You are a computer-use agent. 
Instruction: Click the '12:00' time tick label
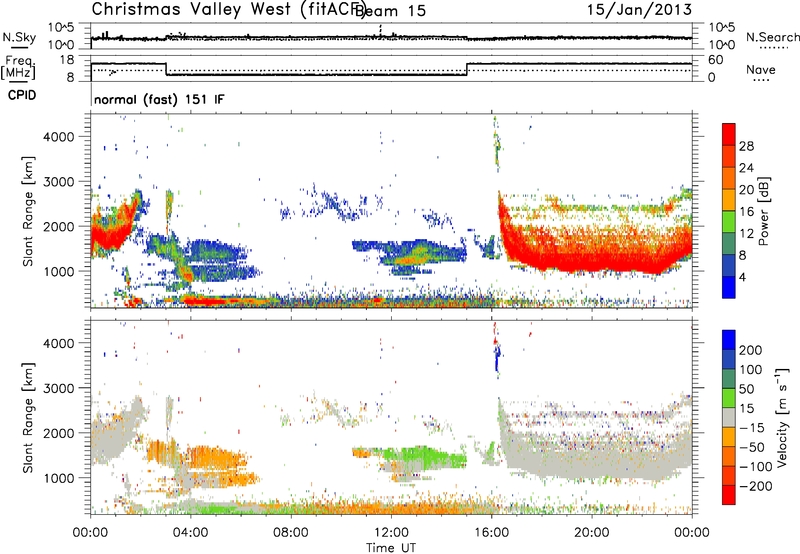[391, 533]
